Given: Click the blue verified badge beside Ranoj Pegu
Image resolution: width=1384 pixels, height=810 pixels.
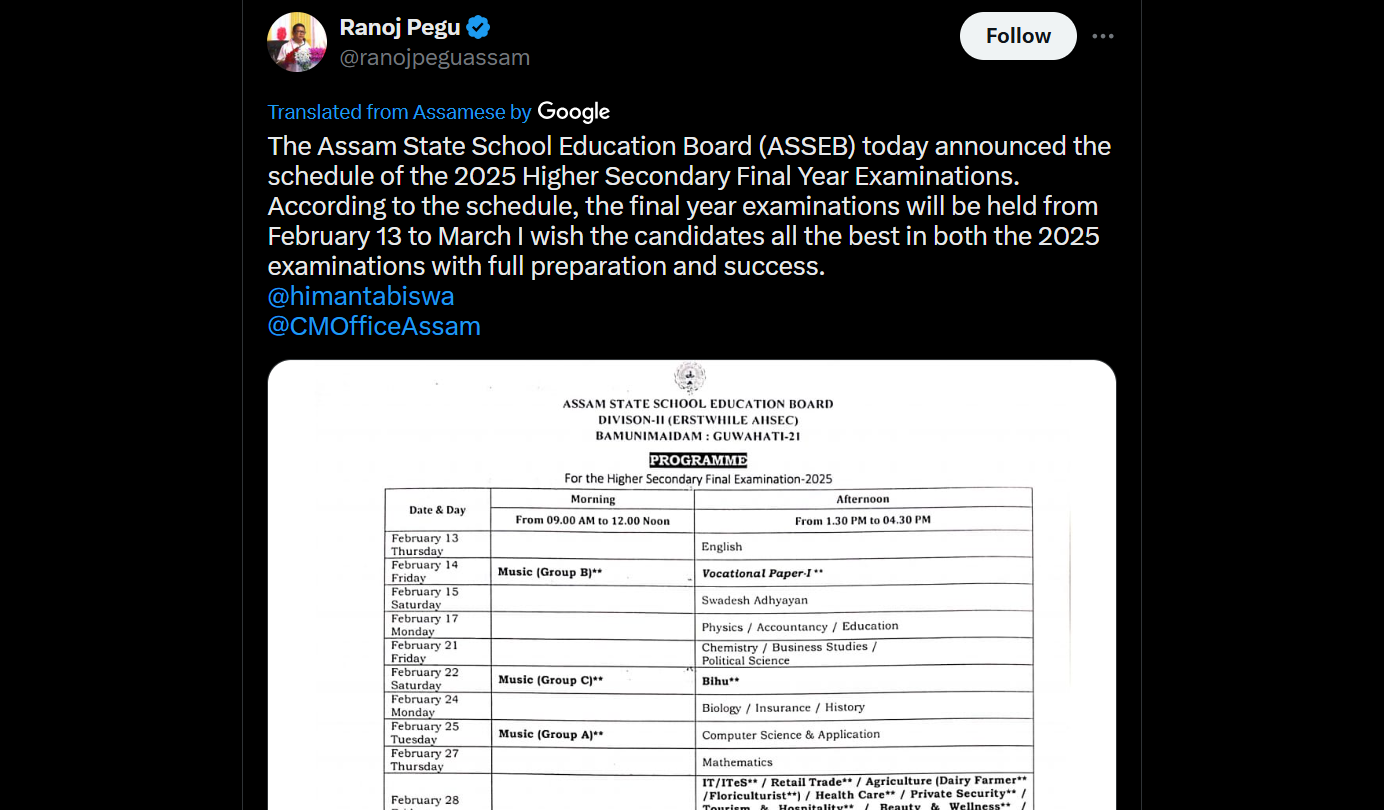Looking at the screenshot, I should click(478, 27).
